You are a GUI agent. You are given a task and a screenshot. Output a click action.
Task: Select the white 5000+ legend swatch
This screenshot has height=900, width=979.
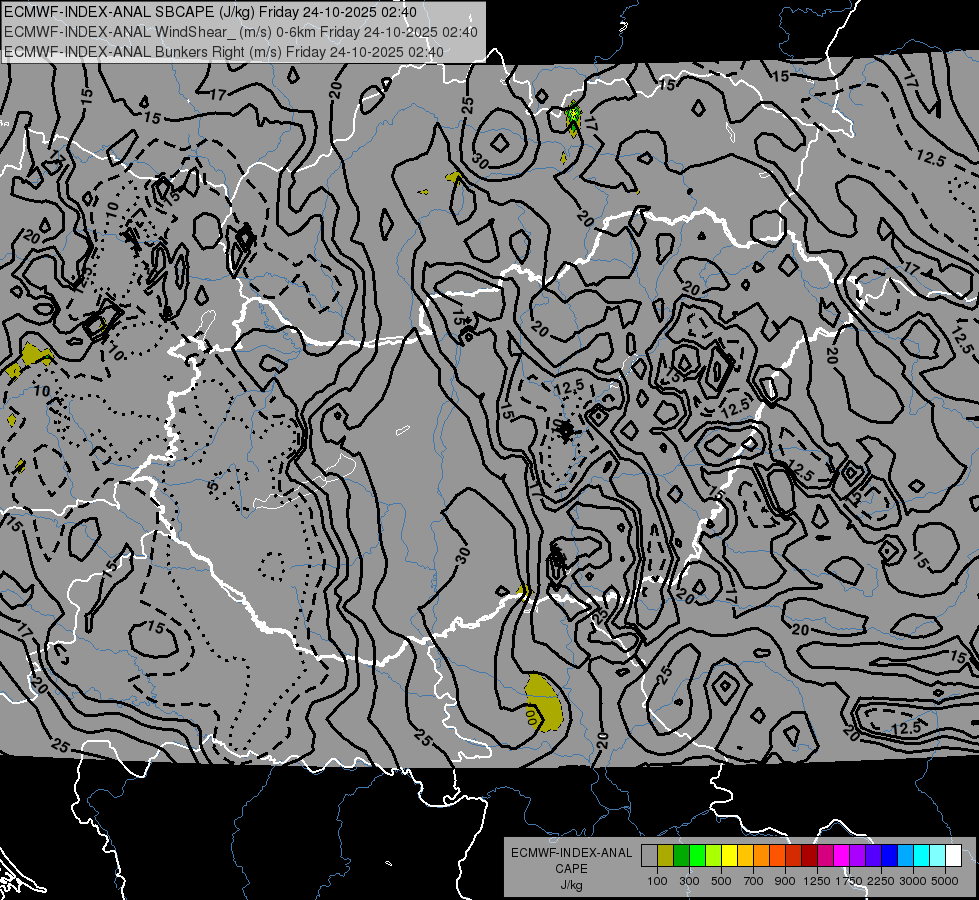(953, 856)
